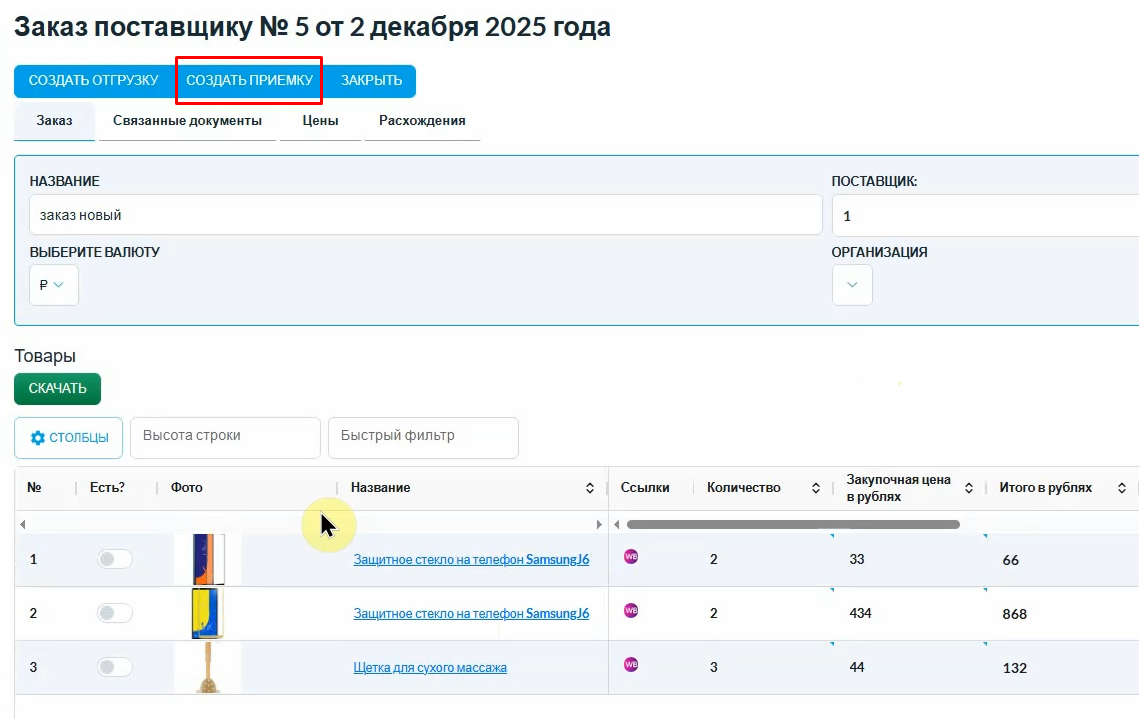The height and width of the screenshot is (719, 1139).
Task: Click the Быстрый фильтр input field
Action: (423, 436)
